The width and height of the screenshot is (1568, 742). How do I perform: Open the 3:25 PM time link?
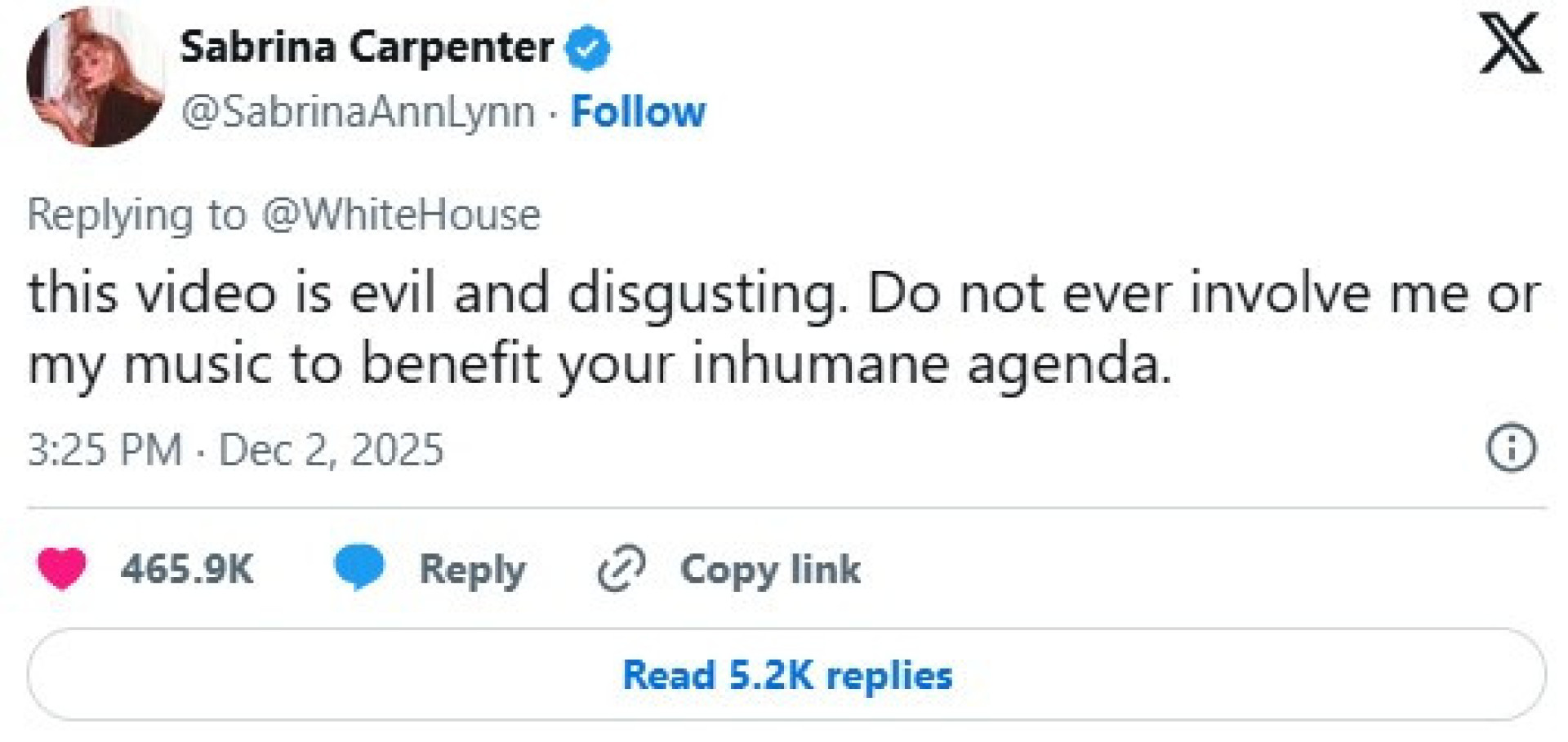point(105,450)
